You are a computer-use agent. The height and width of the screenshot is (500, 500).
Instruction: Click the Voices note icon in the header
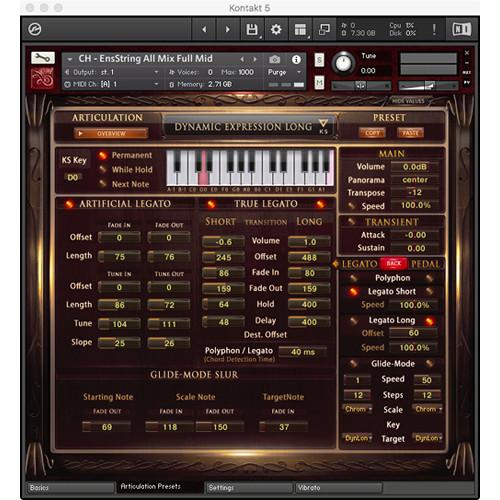[x=171, y=72]
